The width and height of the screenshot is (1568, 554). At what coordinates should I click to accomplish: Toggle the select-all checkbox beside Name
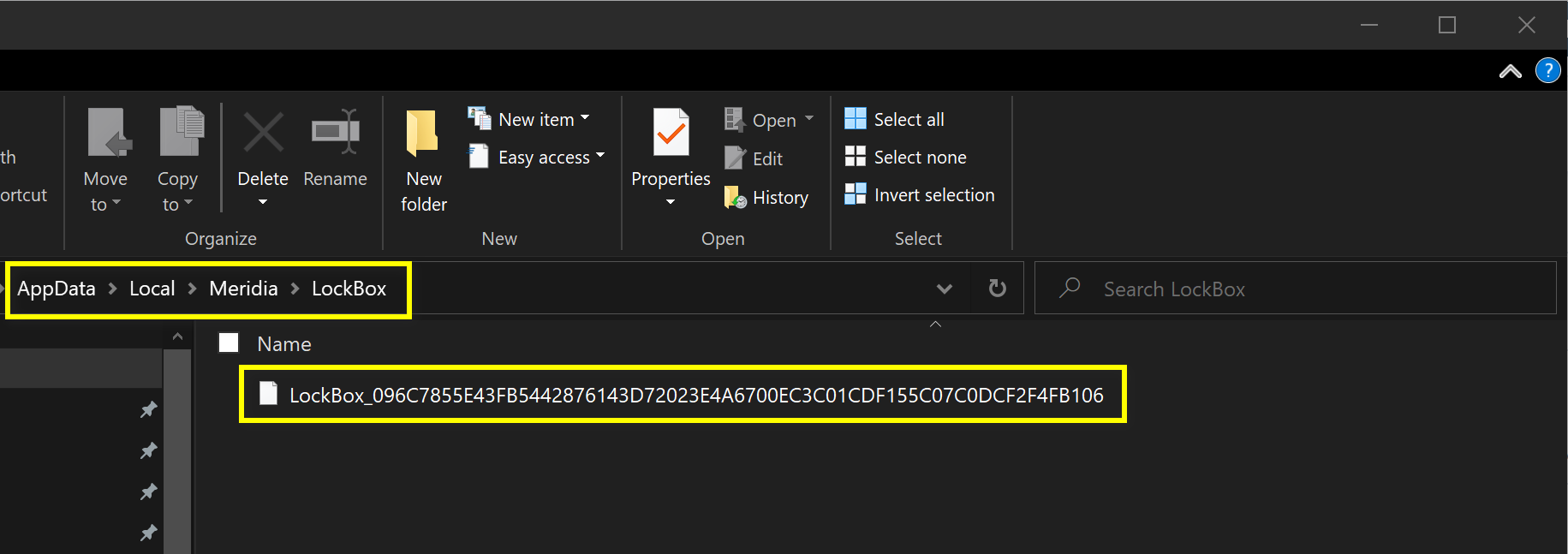[x=229, y=343]
